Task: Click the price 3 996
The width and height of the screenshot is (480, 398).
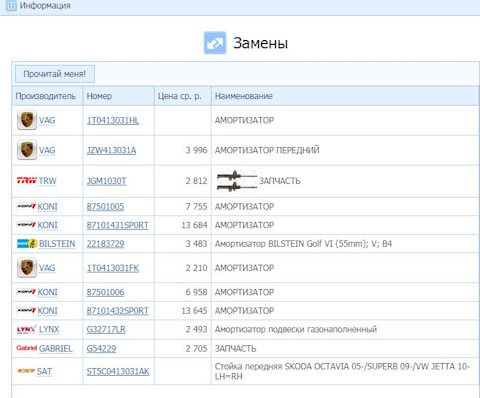Action: (197, 150)
